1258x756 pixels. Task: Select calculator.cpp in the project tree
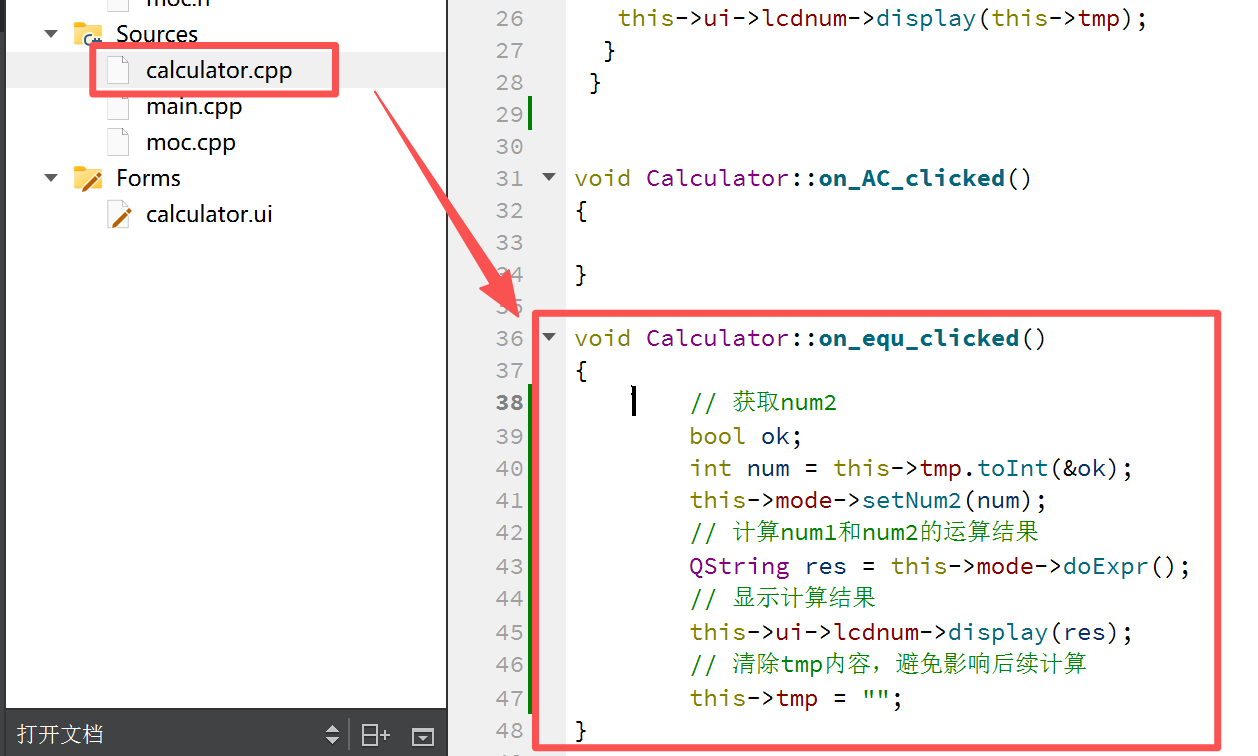pos(219,71)
